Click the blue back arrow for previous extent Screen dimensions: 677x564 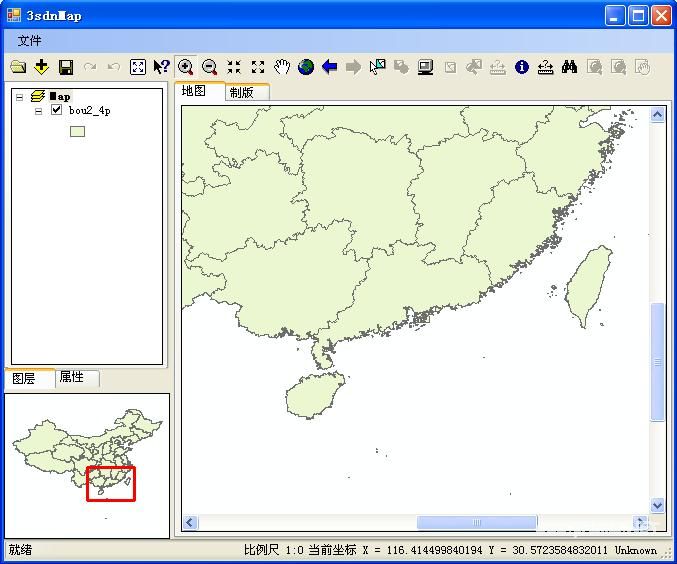coord(329,67)
